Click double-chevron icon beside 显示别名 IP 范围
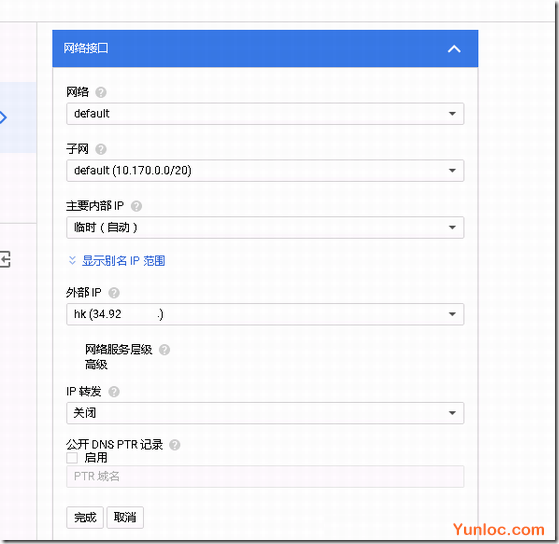This screenshot has height=544, width=559. [72, 261]
